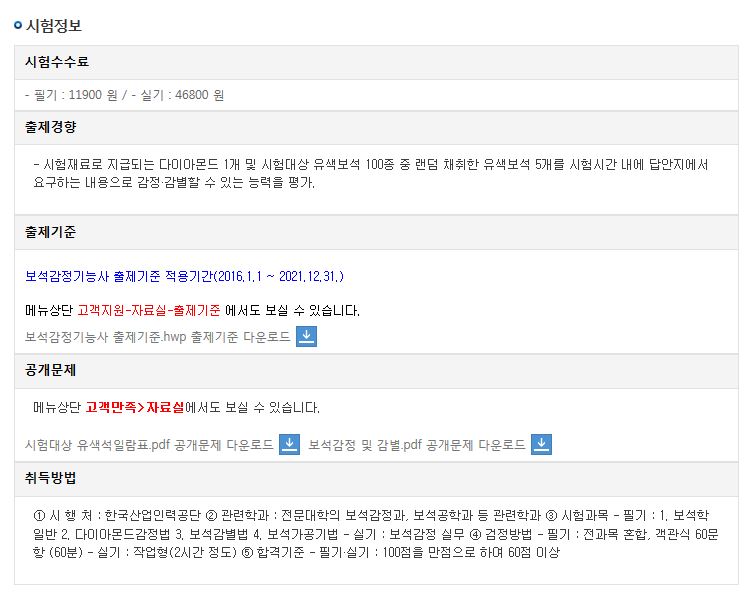Click 보석감정기능사 출제기준.hwp 출제기준 다운로드 text
The width and height of the screenshot is (747, 600).
158,337
